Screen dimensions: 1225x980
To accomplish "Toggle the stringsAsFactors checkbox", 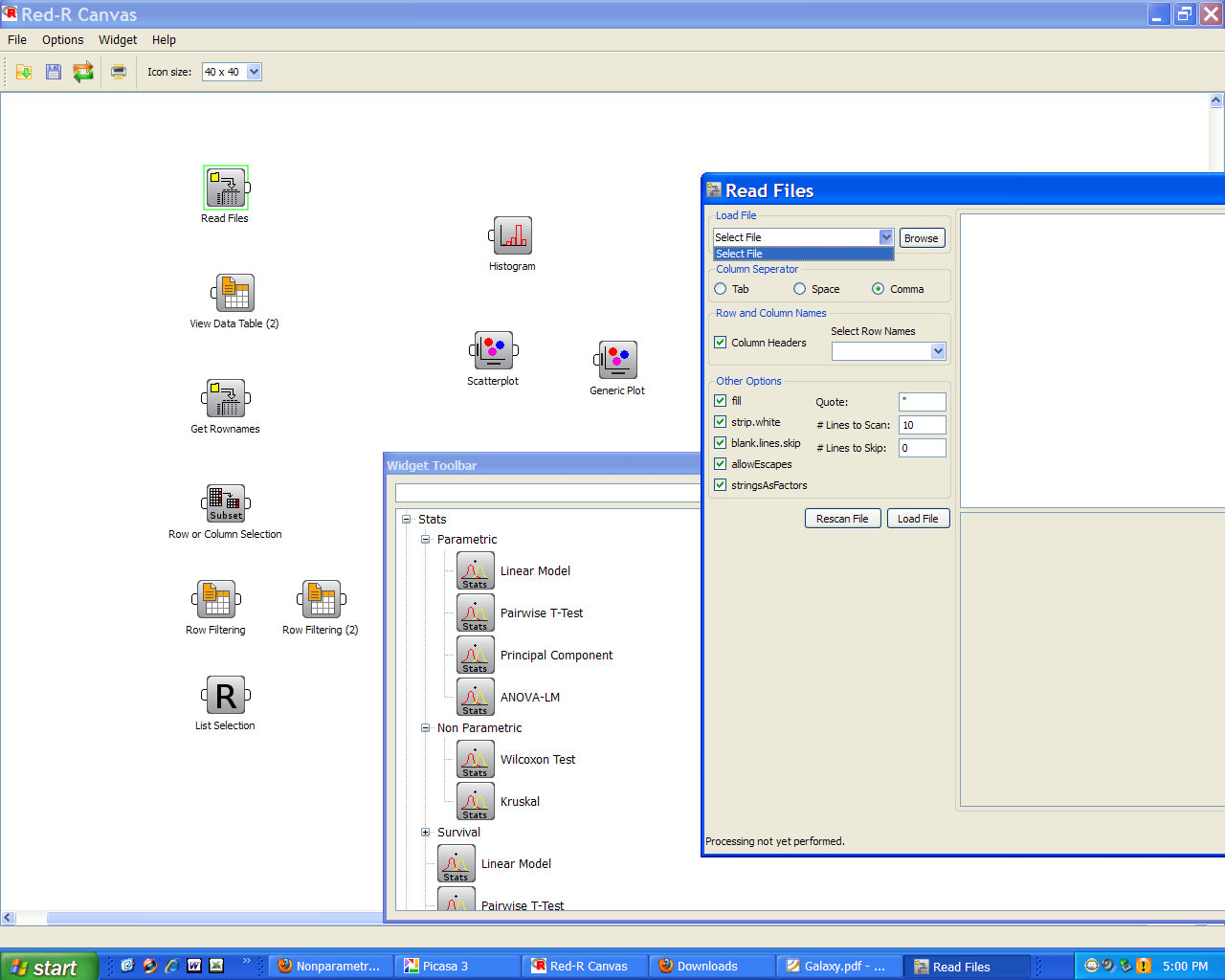I will pos(721,485).
